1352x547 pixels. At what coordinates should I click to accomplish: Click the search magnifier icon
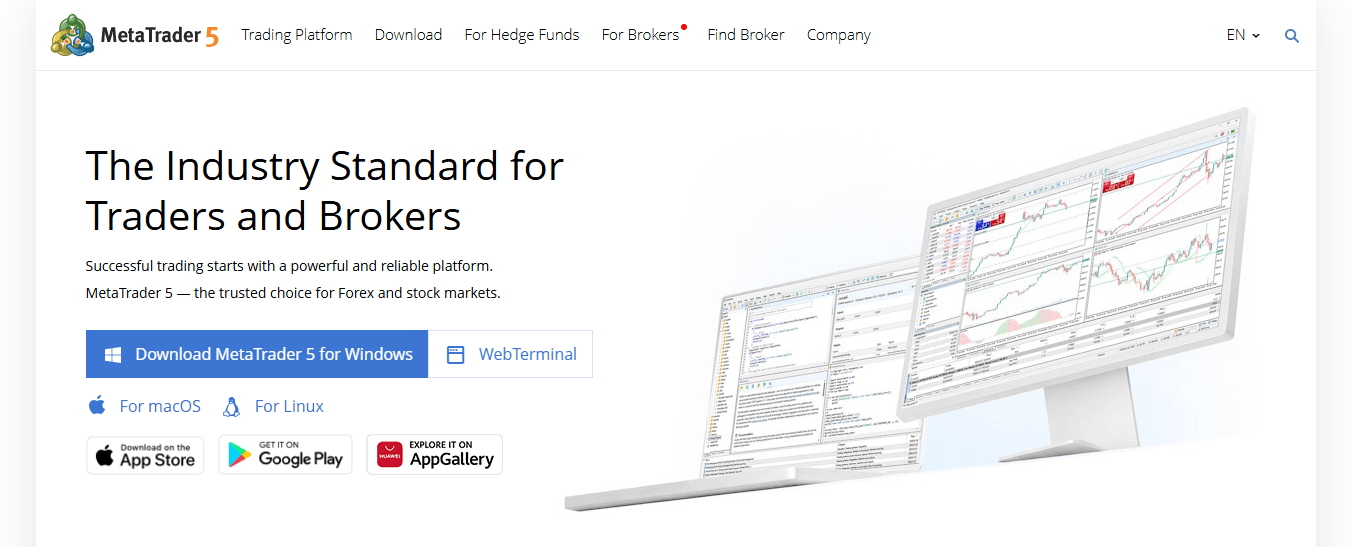pos(1292,36)
